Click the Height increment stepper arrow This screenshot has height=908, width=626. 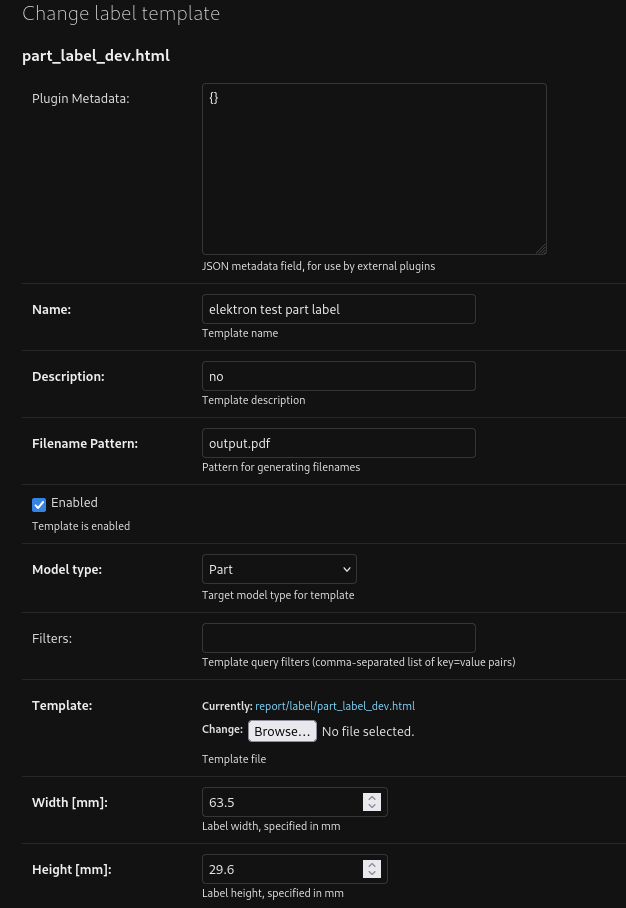(371, 864)
